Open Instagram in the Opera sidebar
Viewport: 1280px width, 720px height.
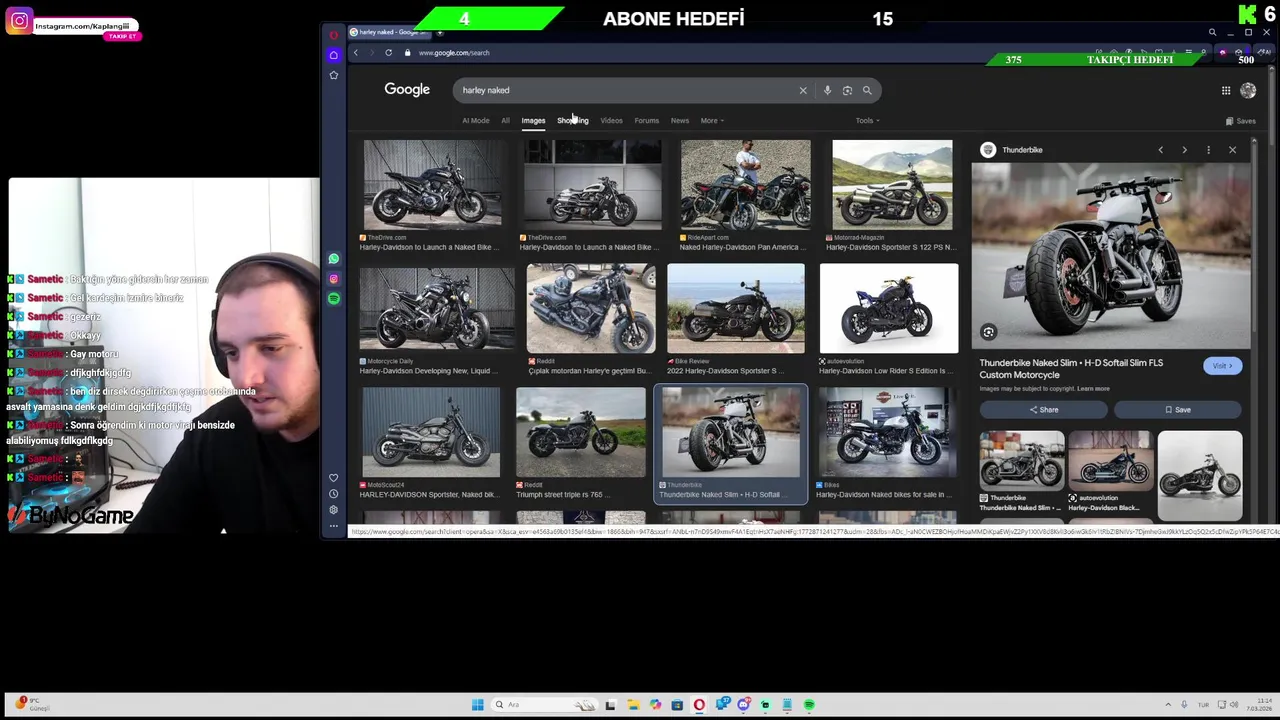pyautogui.click(x=334, y=279)
